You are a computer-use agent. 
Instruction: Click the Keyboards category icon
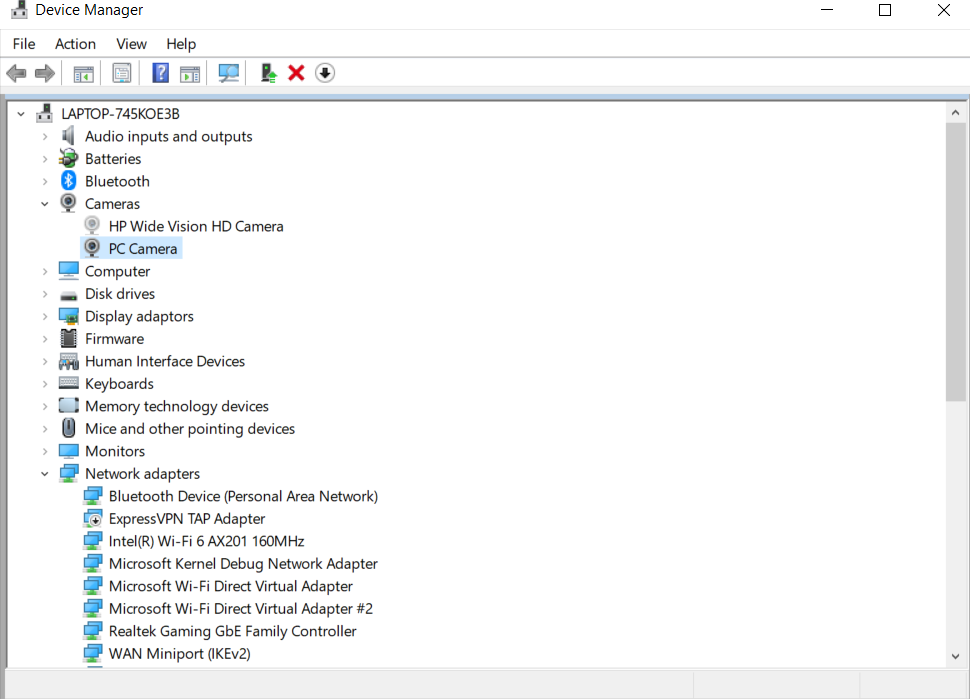[68, 383]
